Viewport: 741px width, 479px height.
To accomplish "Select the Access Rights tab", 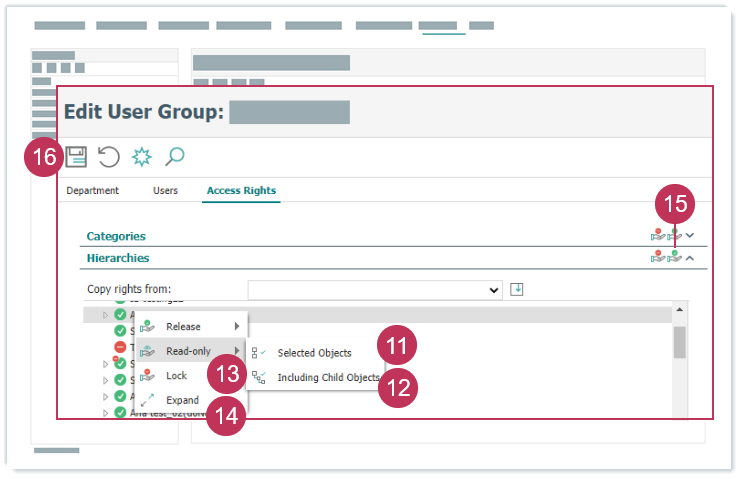I will pos(241,190).
